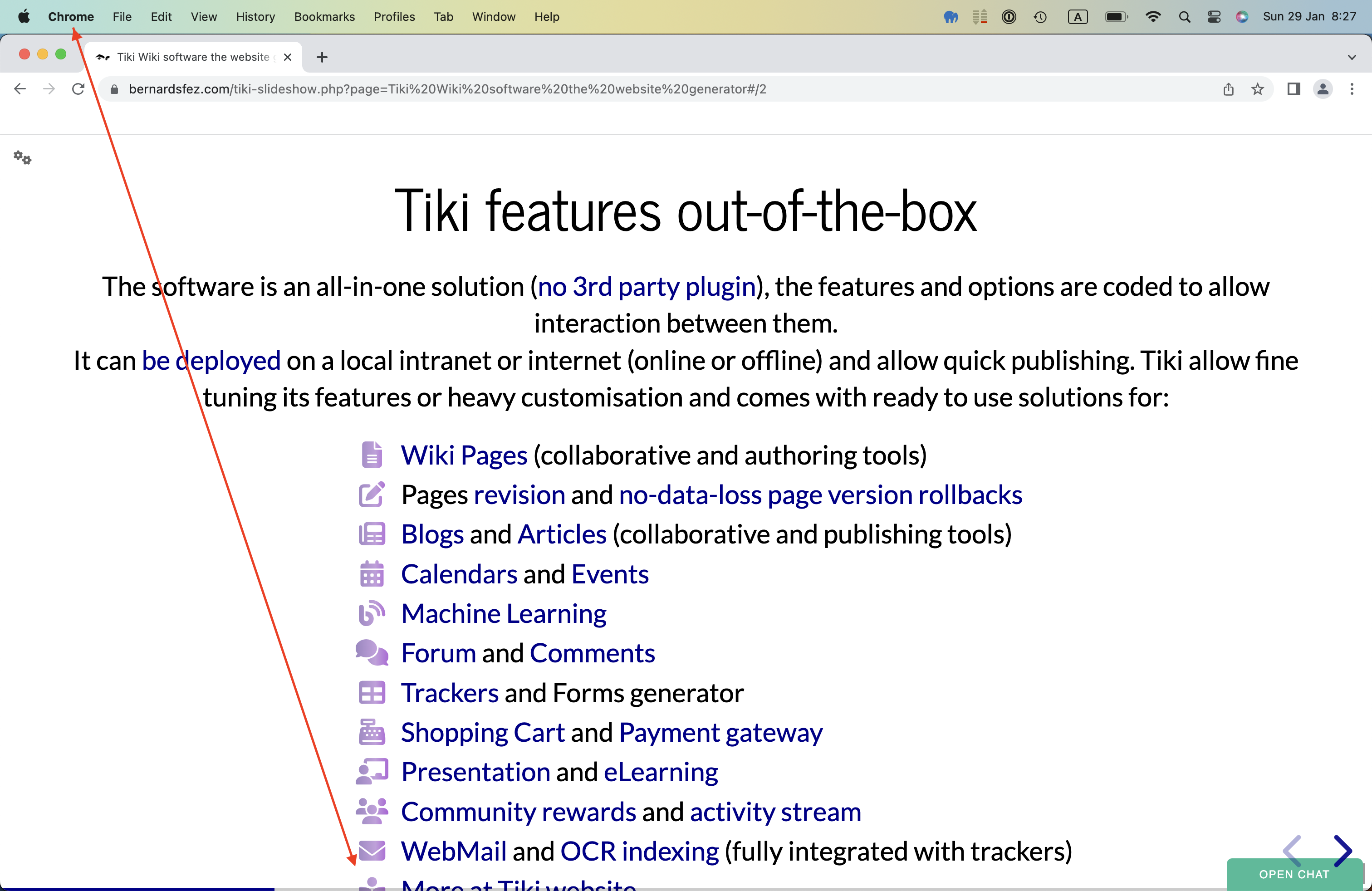This screenshot has height=891, width=1372.
Task: Open 'no-data-loss page version rollbacks' link
Action: tap(820, 495)
